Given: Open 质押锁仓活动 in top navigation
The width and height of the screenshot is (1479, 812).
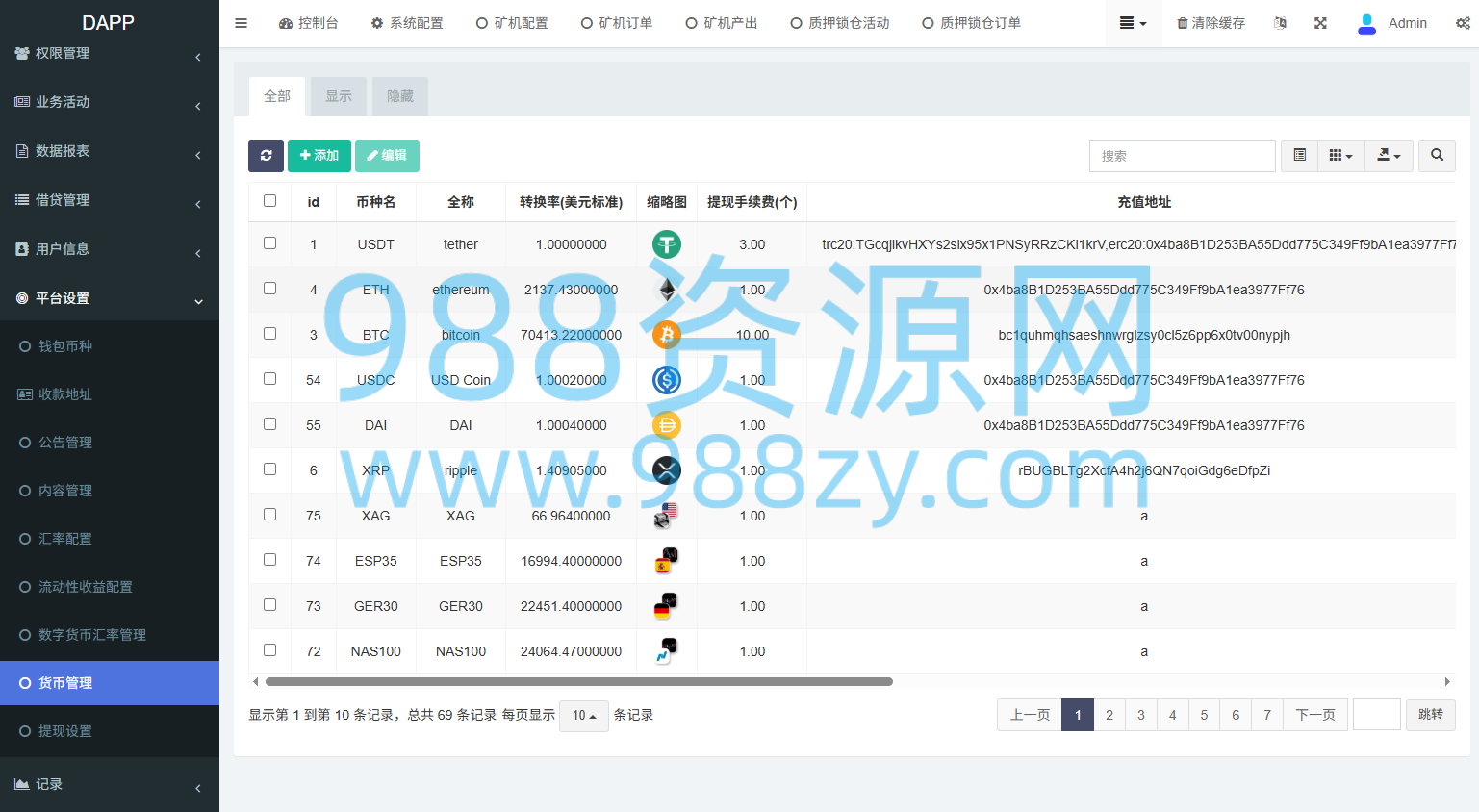Looking at the screenshot, I should tap(840, 23).
